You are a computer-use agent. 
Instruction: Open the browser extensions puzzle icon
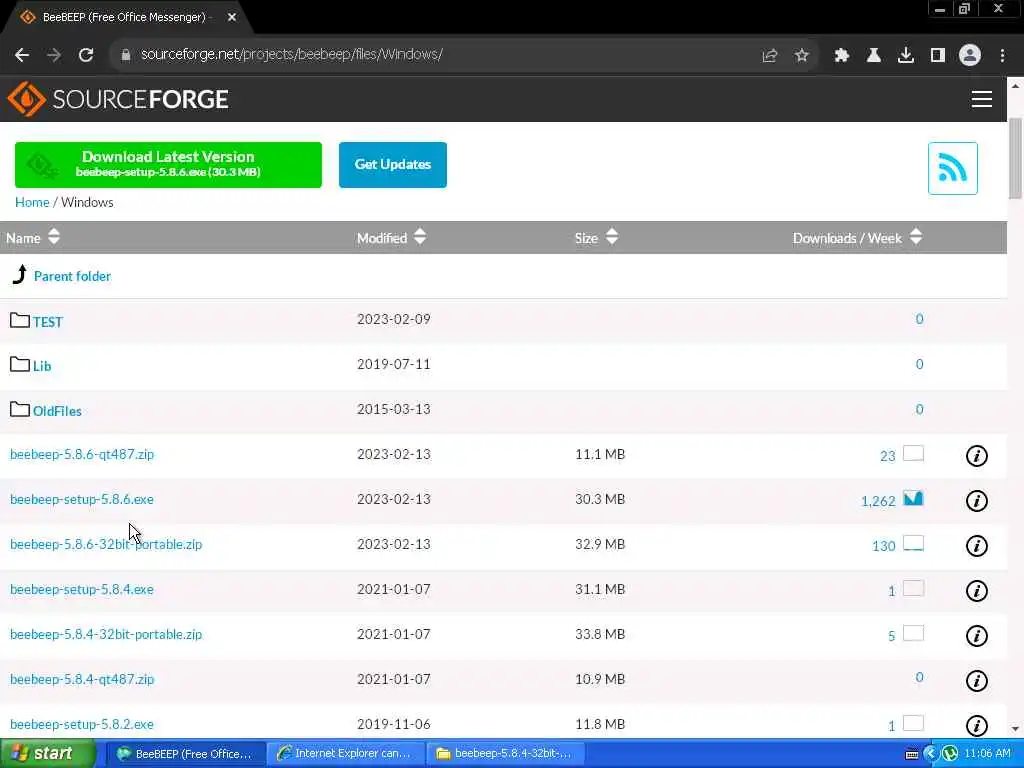click(x=842, y=56)
